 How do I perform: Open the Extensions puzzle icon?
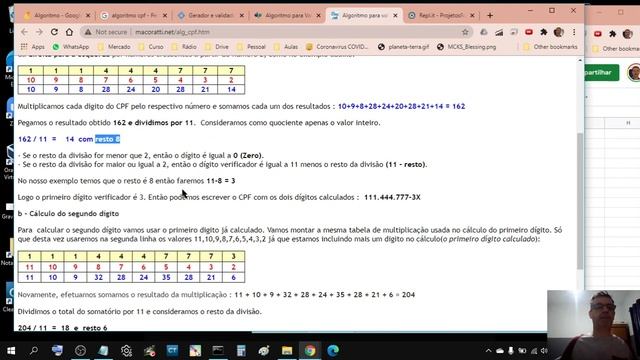(x=544, y=32)
